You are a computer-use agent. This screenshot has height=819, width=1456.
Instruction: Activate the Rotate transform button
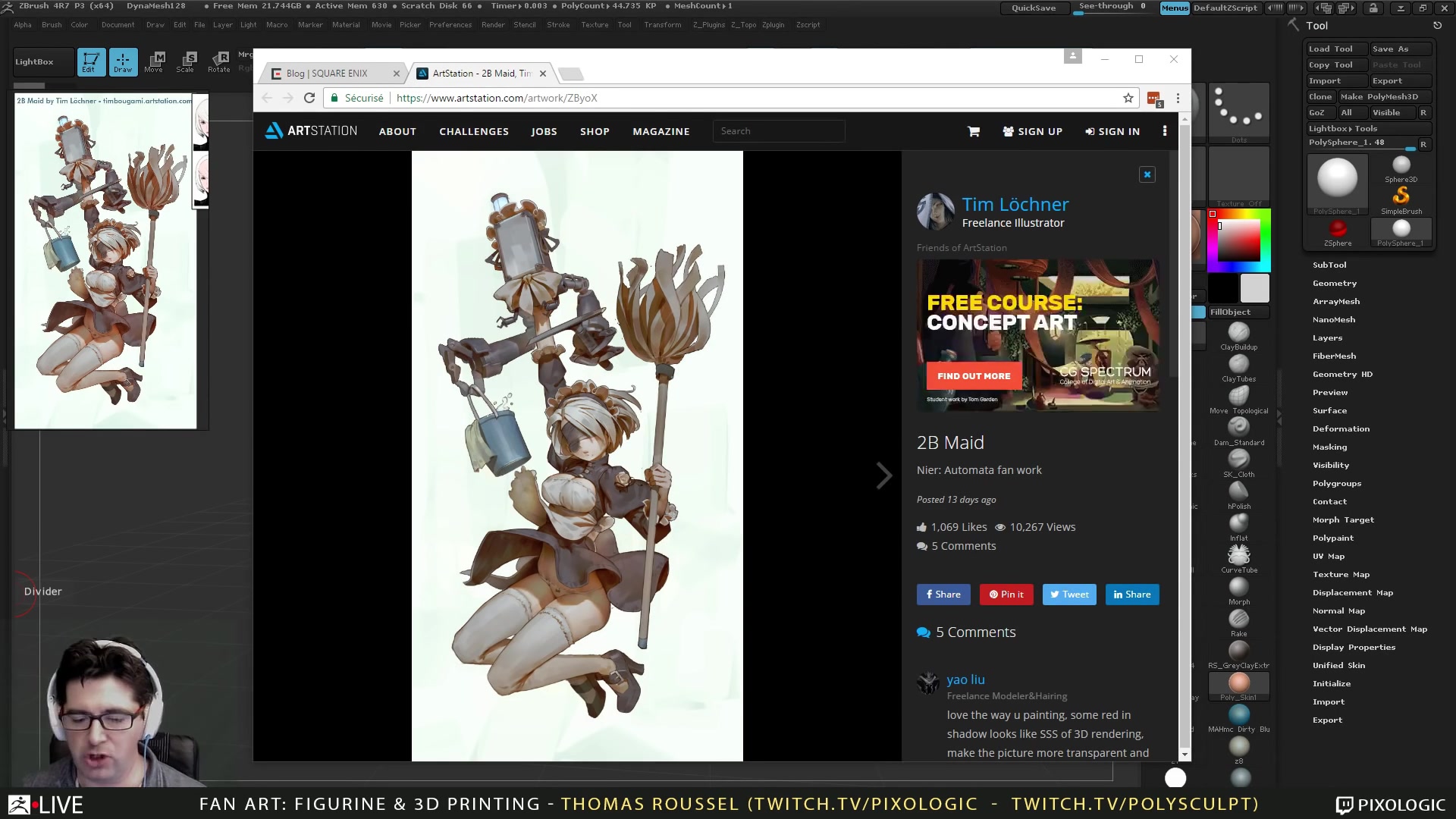coord(219,61)
